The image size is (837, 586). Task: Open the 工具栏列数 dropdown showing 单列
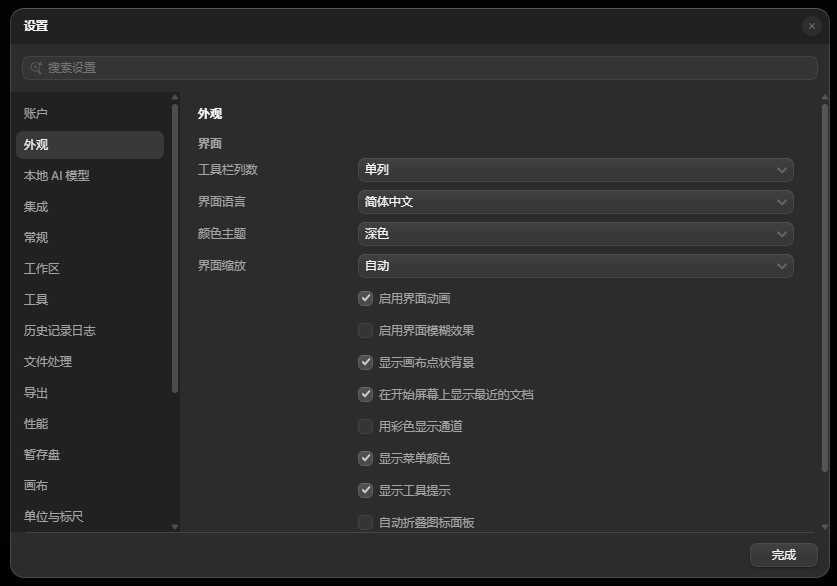[x=575, y=170]
